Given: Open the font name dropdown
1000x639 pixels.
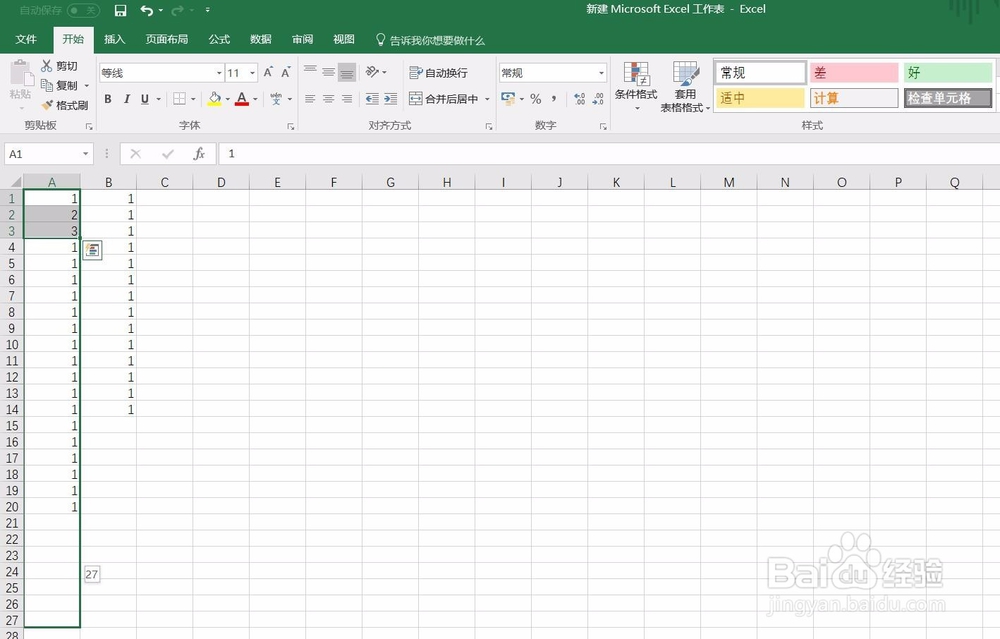Looking at the screenshot, I should [x=219, y=73].
